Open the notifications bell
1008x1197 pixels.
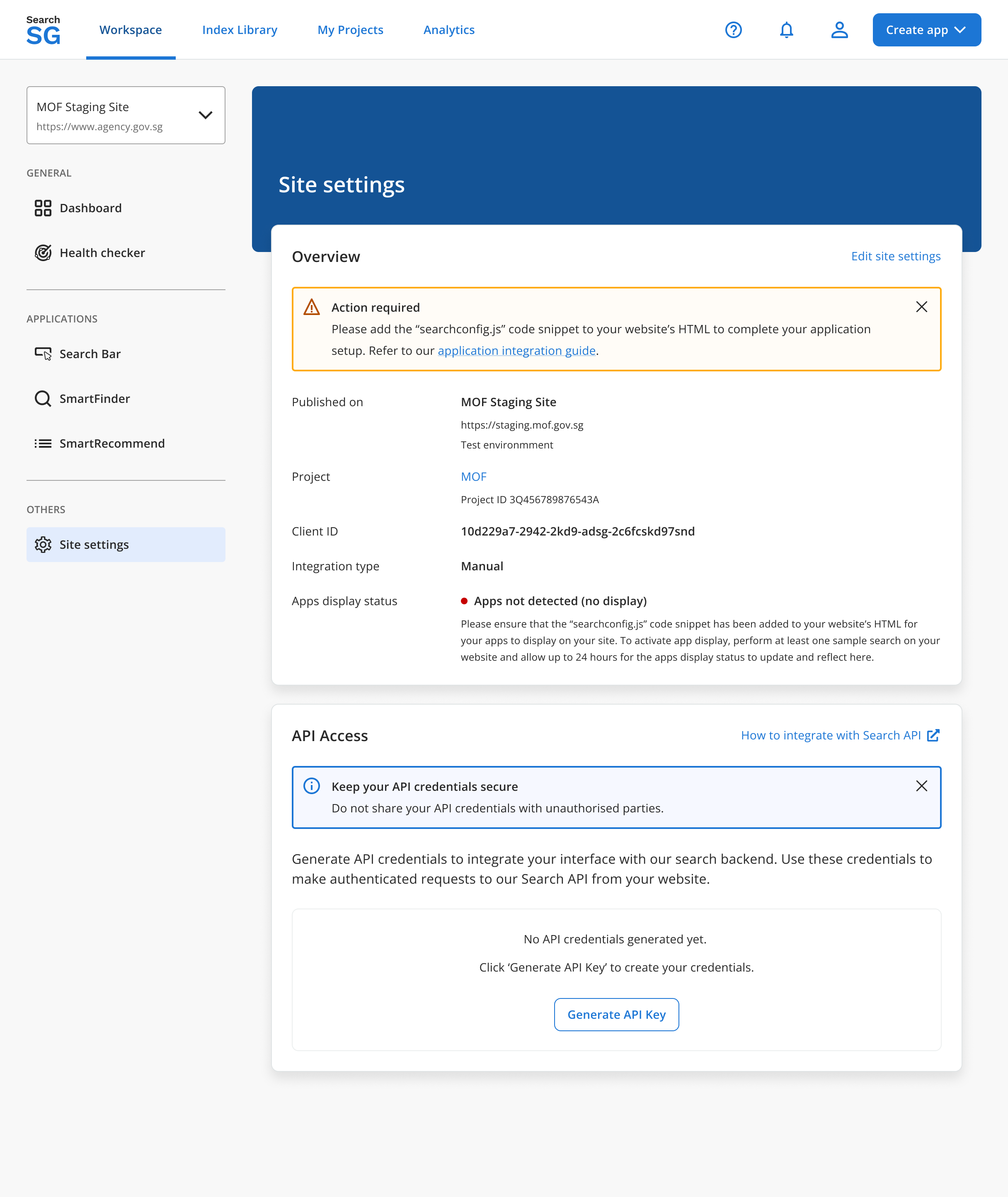(786, 30)
